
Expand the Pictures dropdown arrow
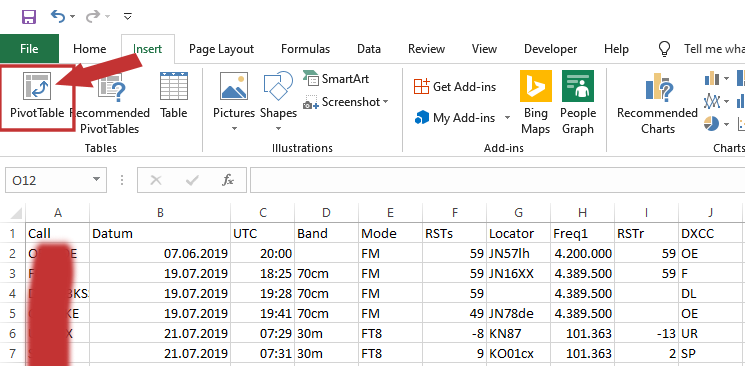pyautogui.click(x=234, y=129)
